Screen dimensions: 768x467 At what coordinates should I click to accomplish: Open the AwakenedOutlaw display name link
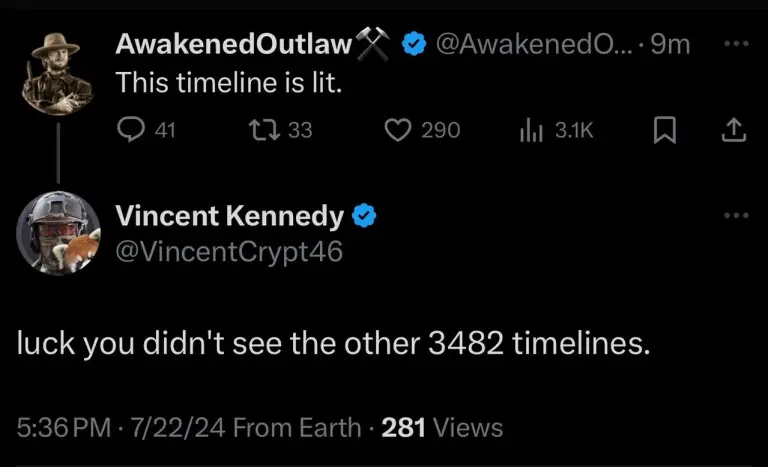(x=234, y=44)
